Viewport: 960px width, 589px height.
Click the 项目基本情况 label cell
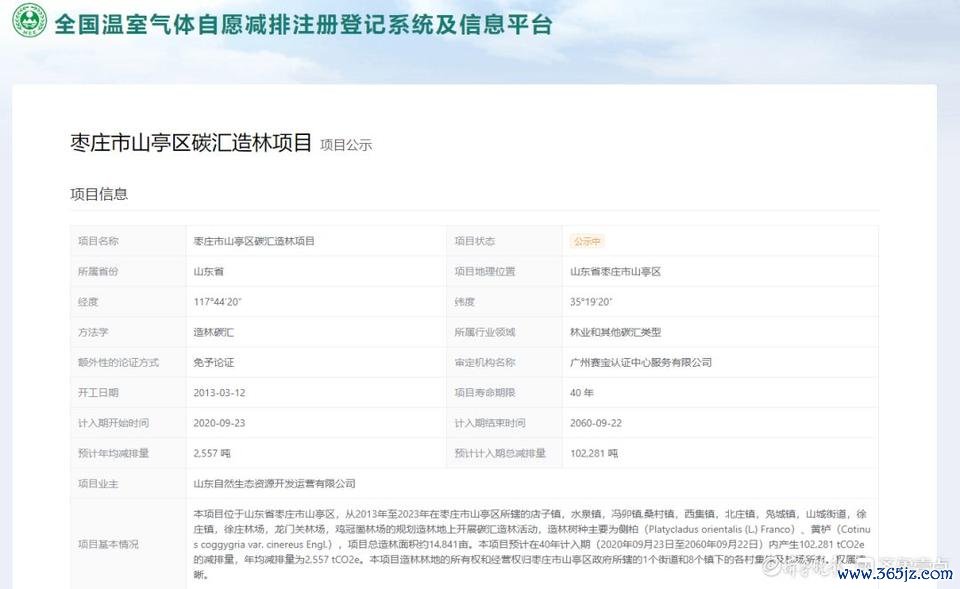pyautogui.click(x=128, y=544)
